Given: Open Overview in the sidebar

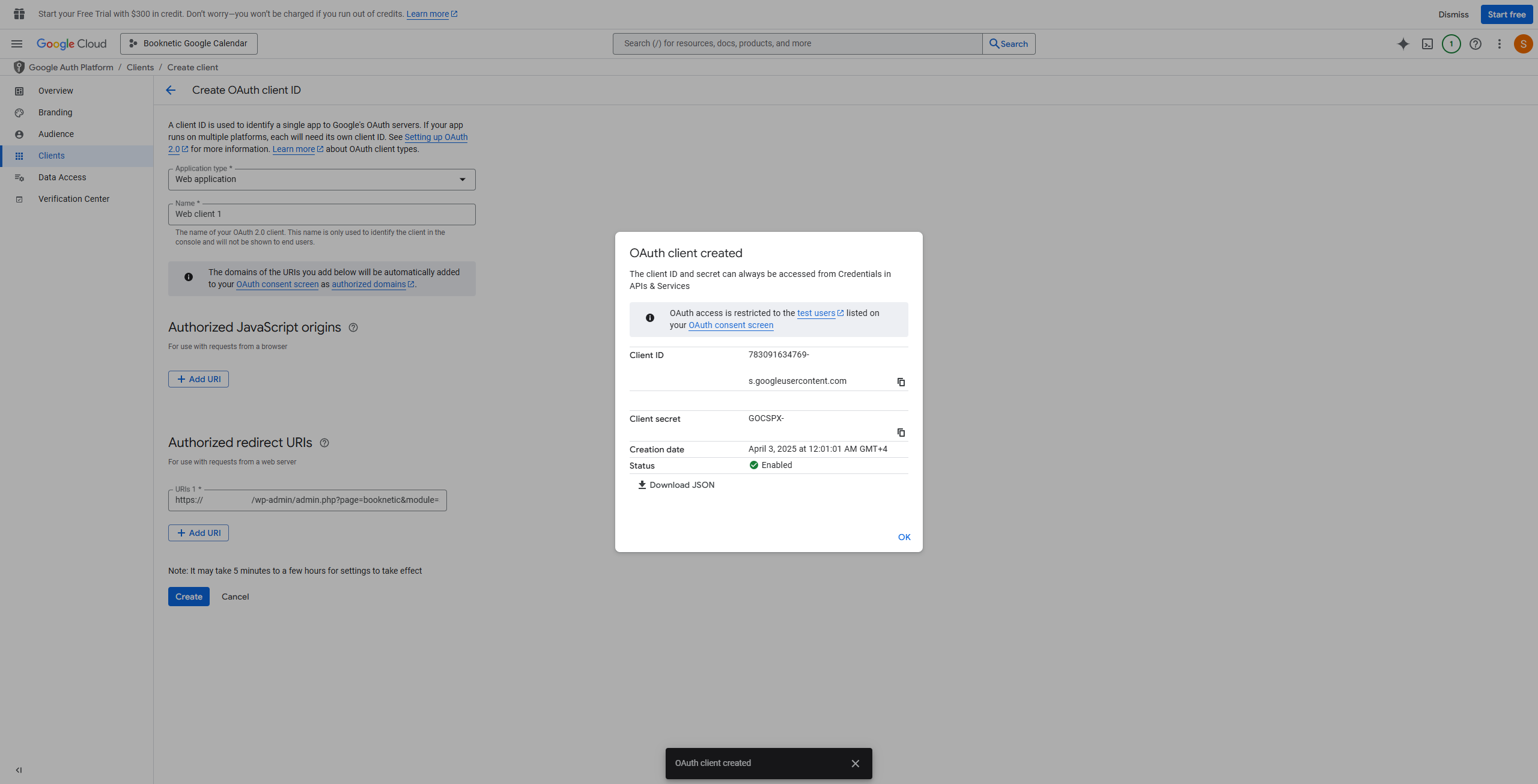Looking at the screenshot, I should [x=77, y=91].
